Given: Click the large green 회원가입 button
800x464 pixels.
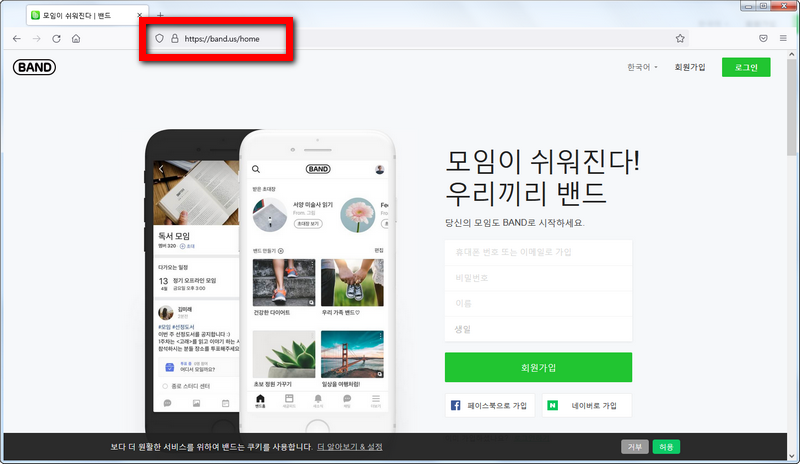Looking at the screenshot, I should coord(538,368).
